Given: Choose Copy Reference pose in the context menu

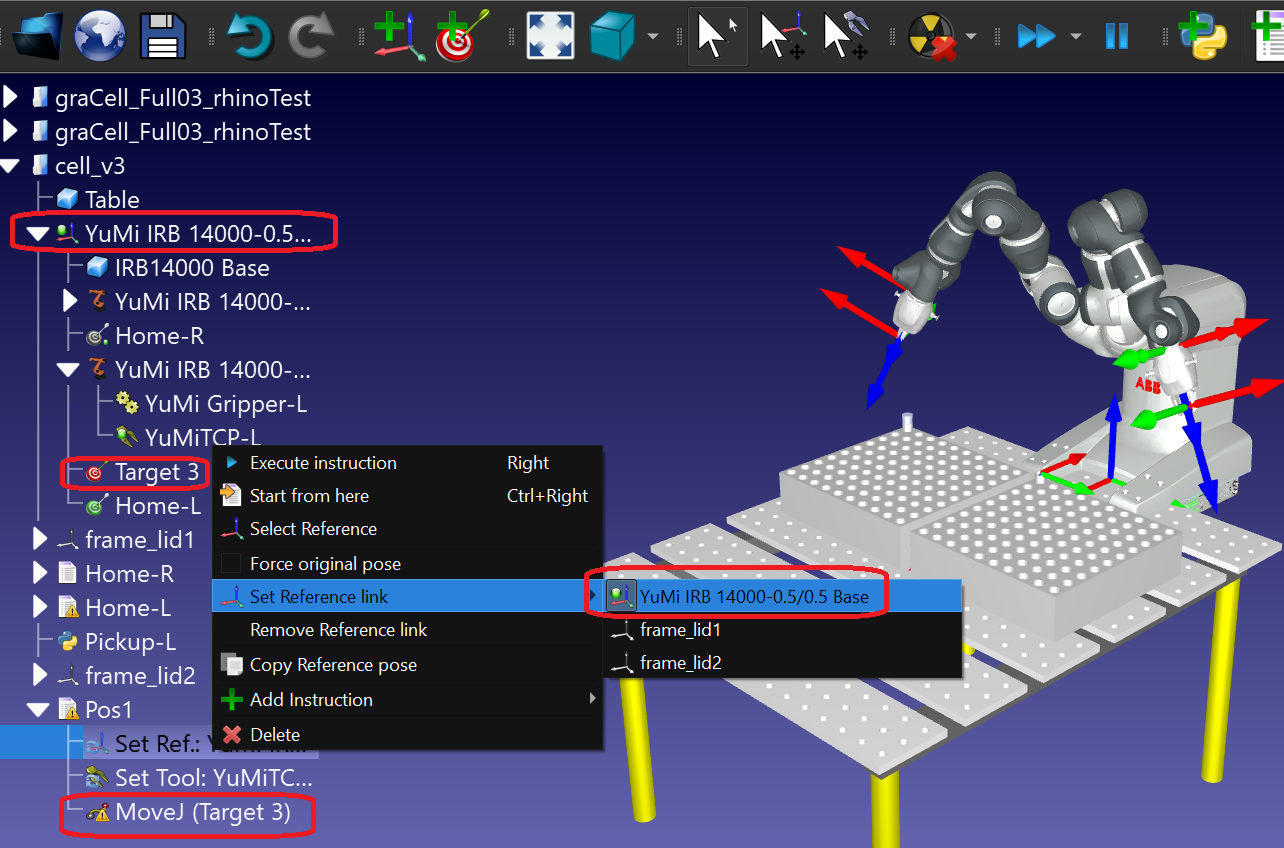Looking at the screenshot, I should point(333,665).
